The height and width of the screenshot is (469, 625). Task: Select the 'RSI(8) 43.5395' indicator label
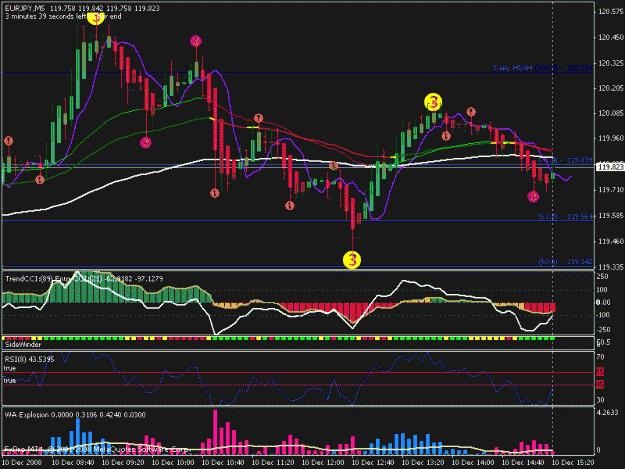pyautogui.click(x=29, y=359)
